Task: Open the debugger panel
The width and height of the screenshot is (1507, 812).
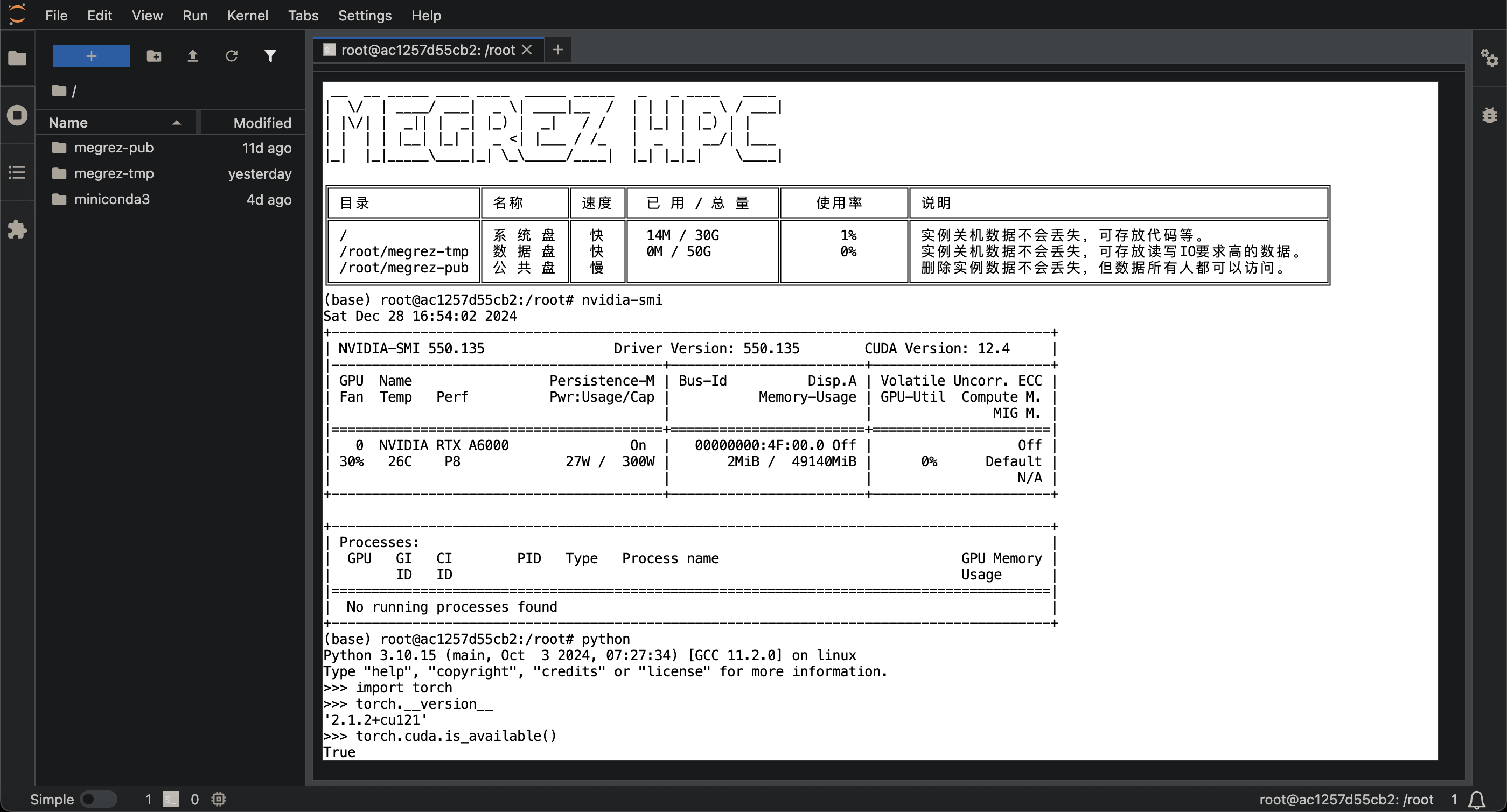Action: (1490, 115)
